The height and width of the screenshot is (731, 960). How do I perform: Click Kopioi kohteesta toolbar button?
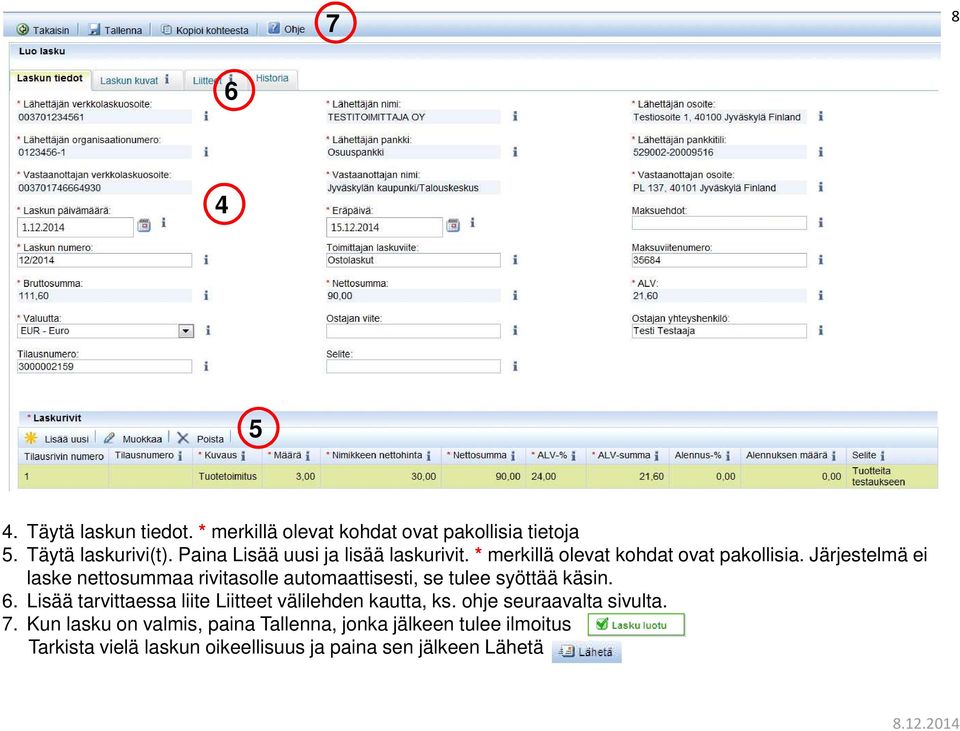pos(204,29)
